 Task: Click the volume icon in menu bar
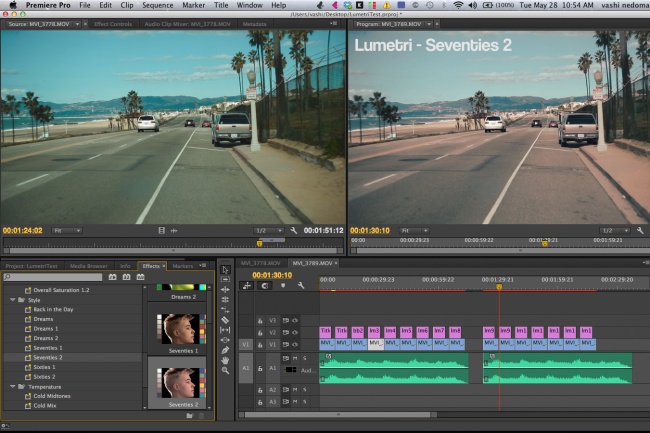pyautogui.click(x=473, y=5)
